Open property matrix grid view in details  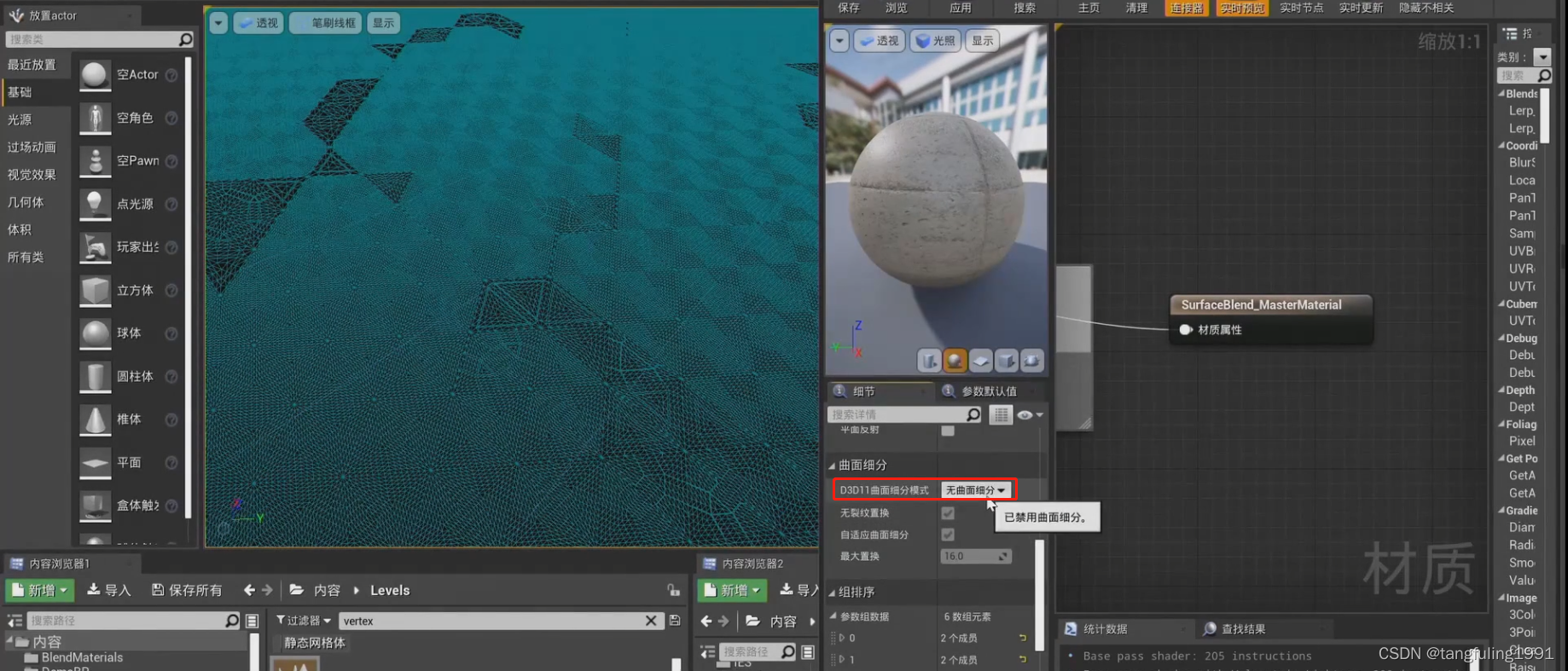tap(1001, 414)
